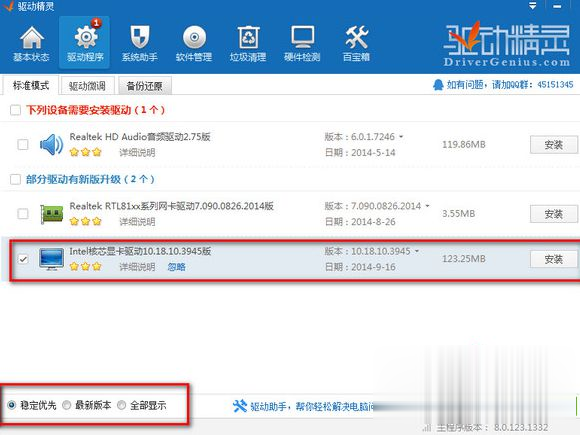Expand version dropdown for 7.090.0826.2014
The image size is (580, 435).
click(x=427, y=206)
